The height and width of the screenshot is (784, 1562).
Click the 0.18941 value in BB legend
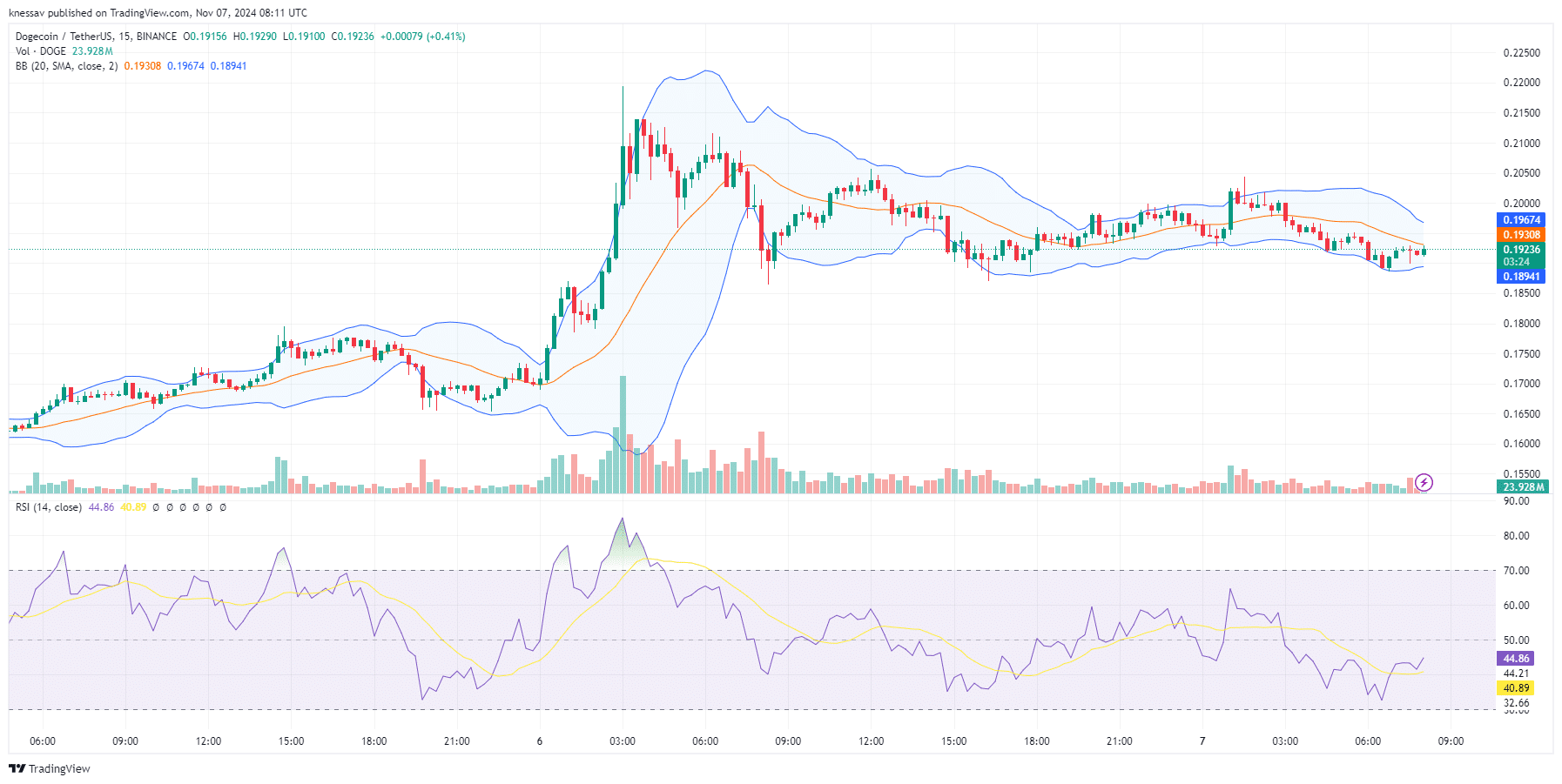pyautogui.click(x=228, y=66)
